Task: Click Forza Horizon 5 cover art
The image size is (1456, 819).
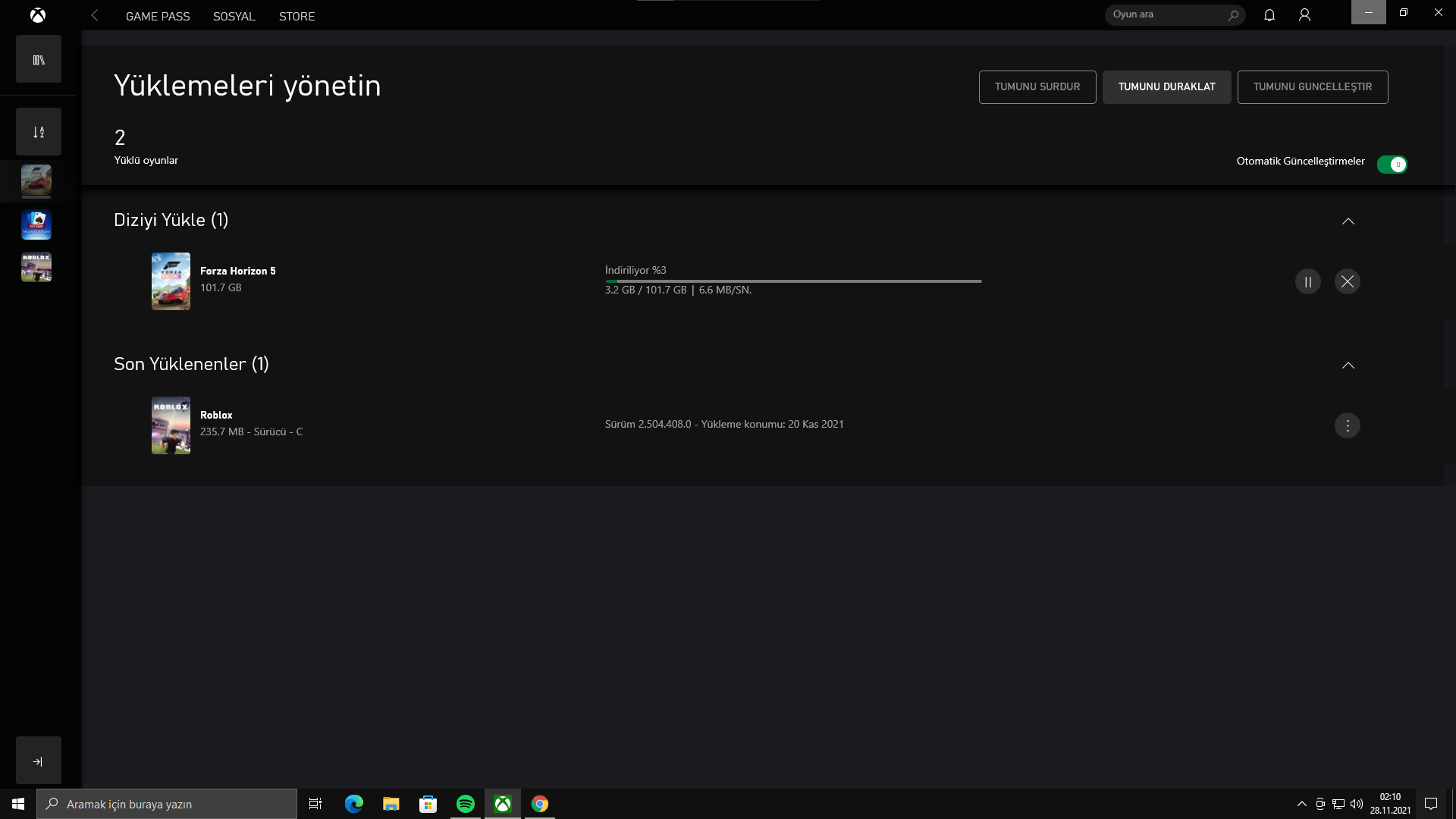Action: [171, 281]
